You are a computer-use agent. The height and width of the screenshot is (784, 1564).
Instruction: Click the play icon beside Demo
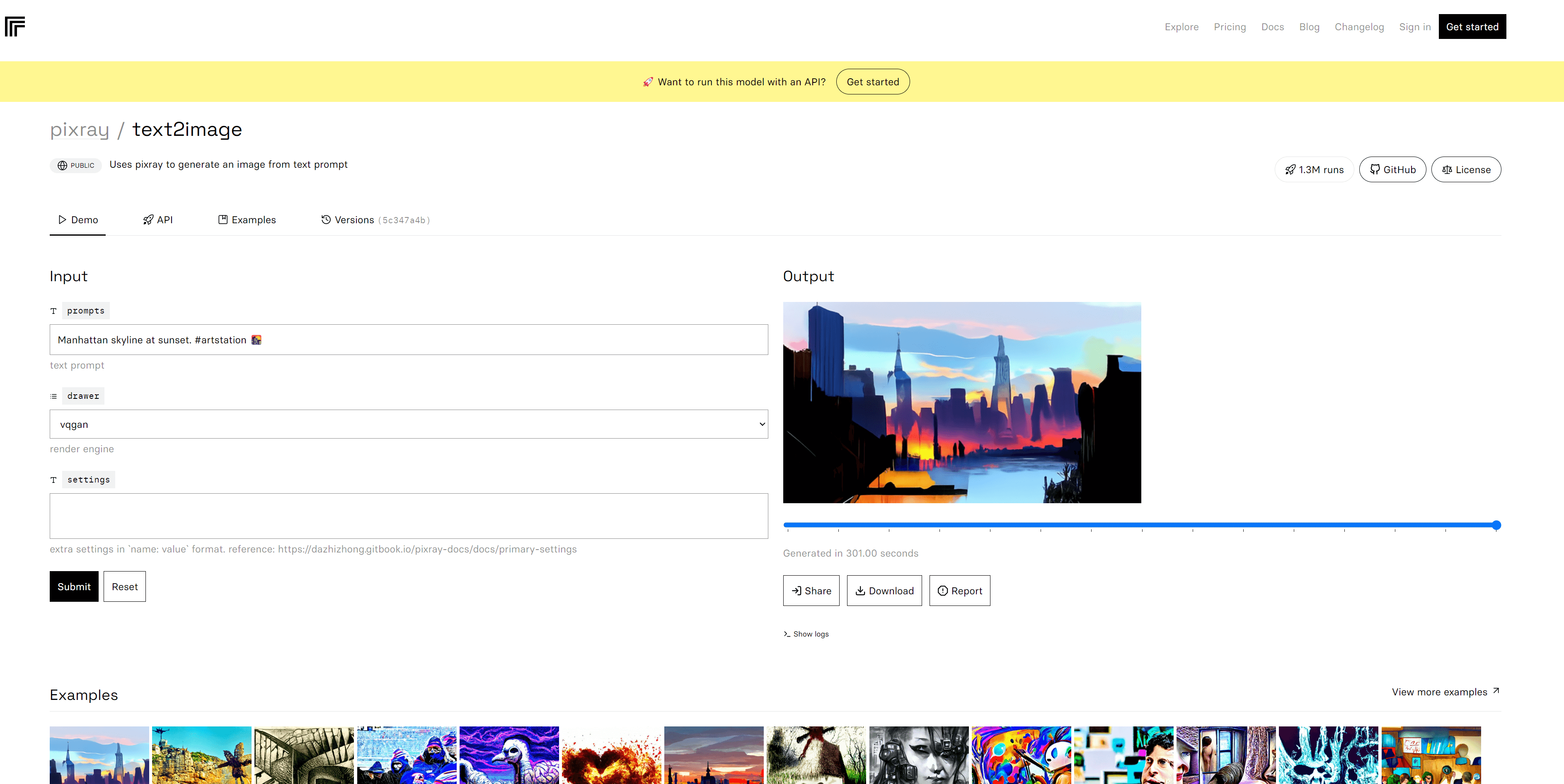[x=62, y=220]
